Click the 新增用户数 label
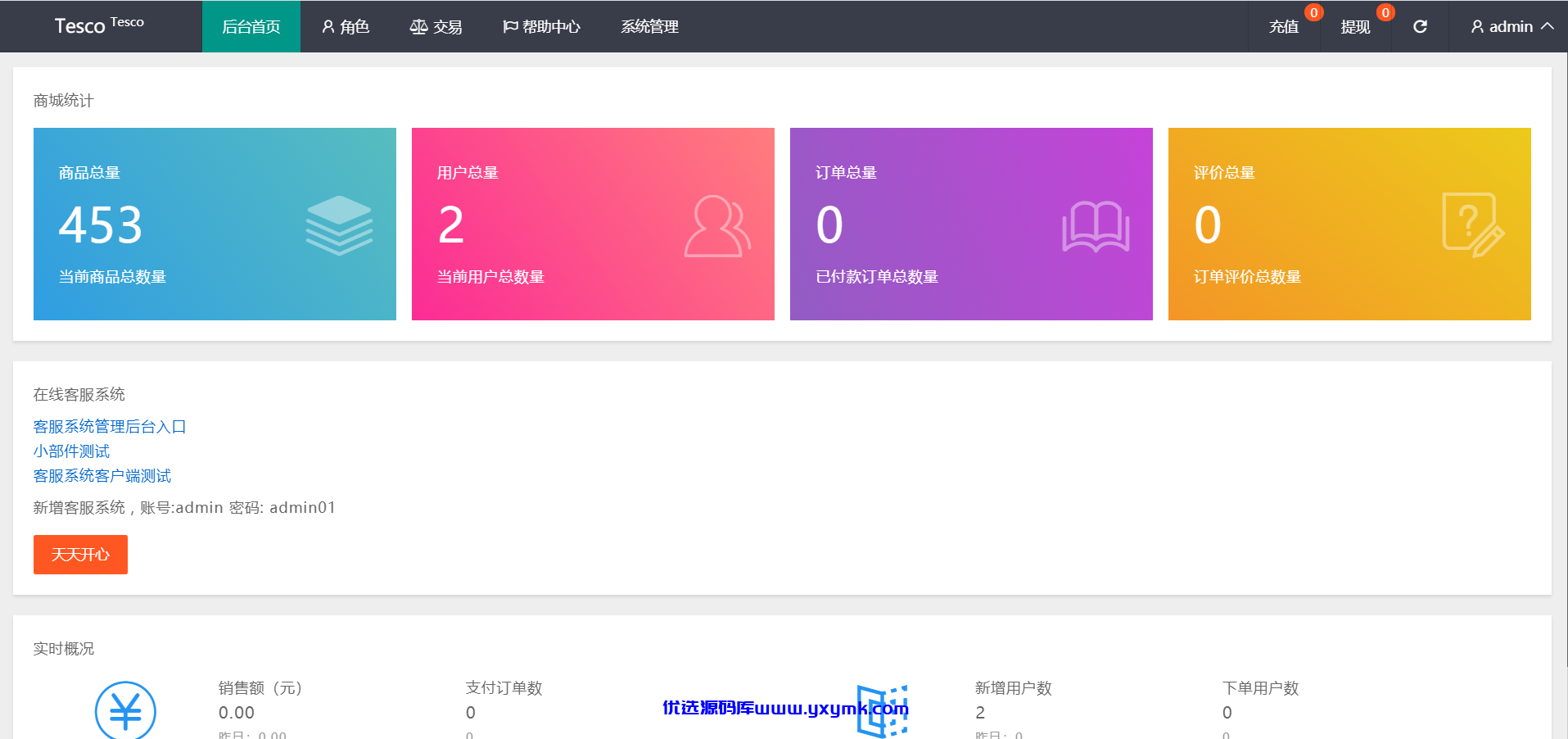 [x=1014, y=688]
